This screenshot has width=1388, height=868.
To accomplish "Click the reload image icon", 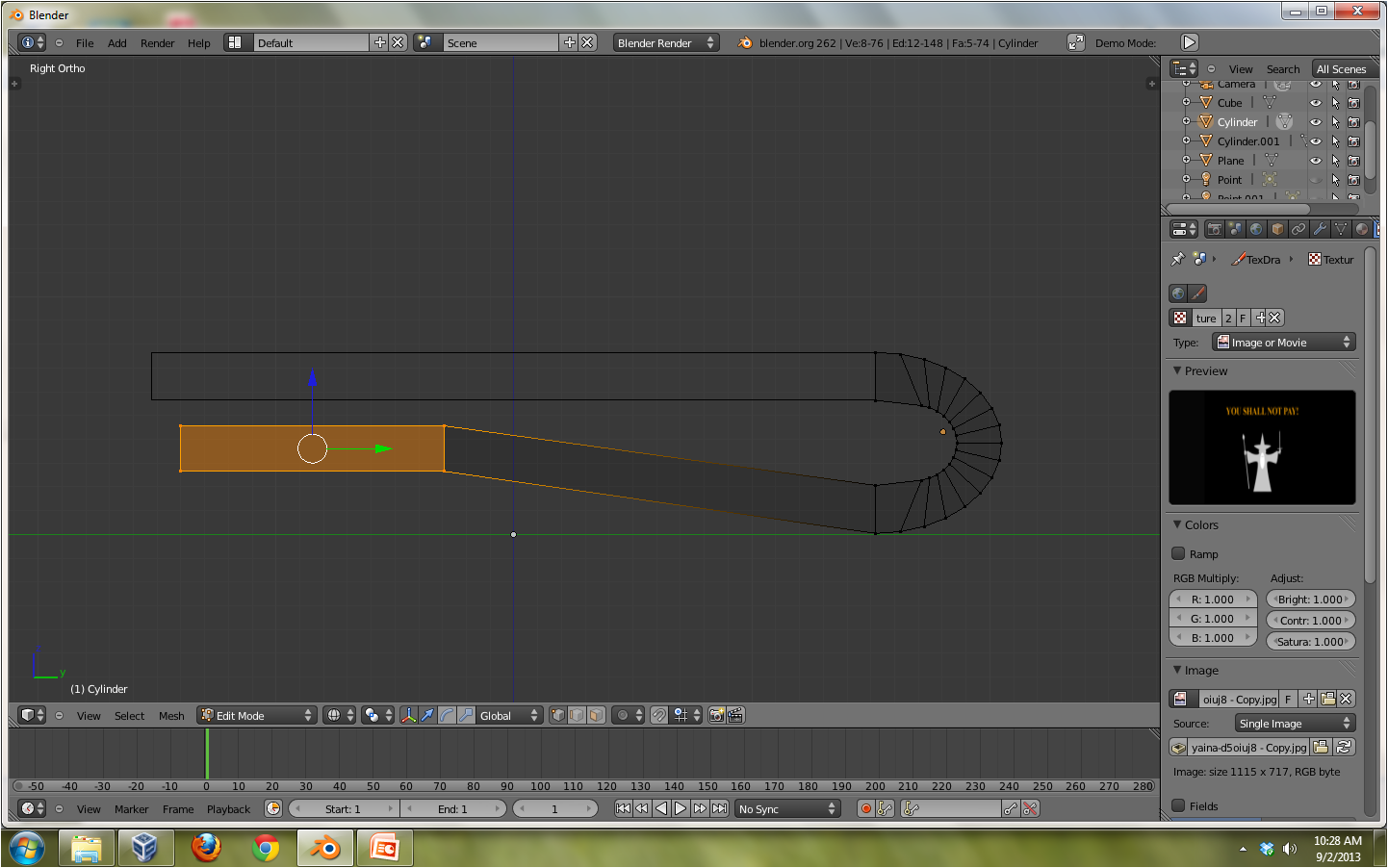I will pyautogui.click(x=1345, y=747).
